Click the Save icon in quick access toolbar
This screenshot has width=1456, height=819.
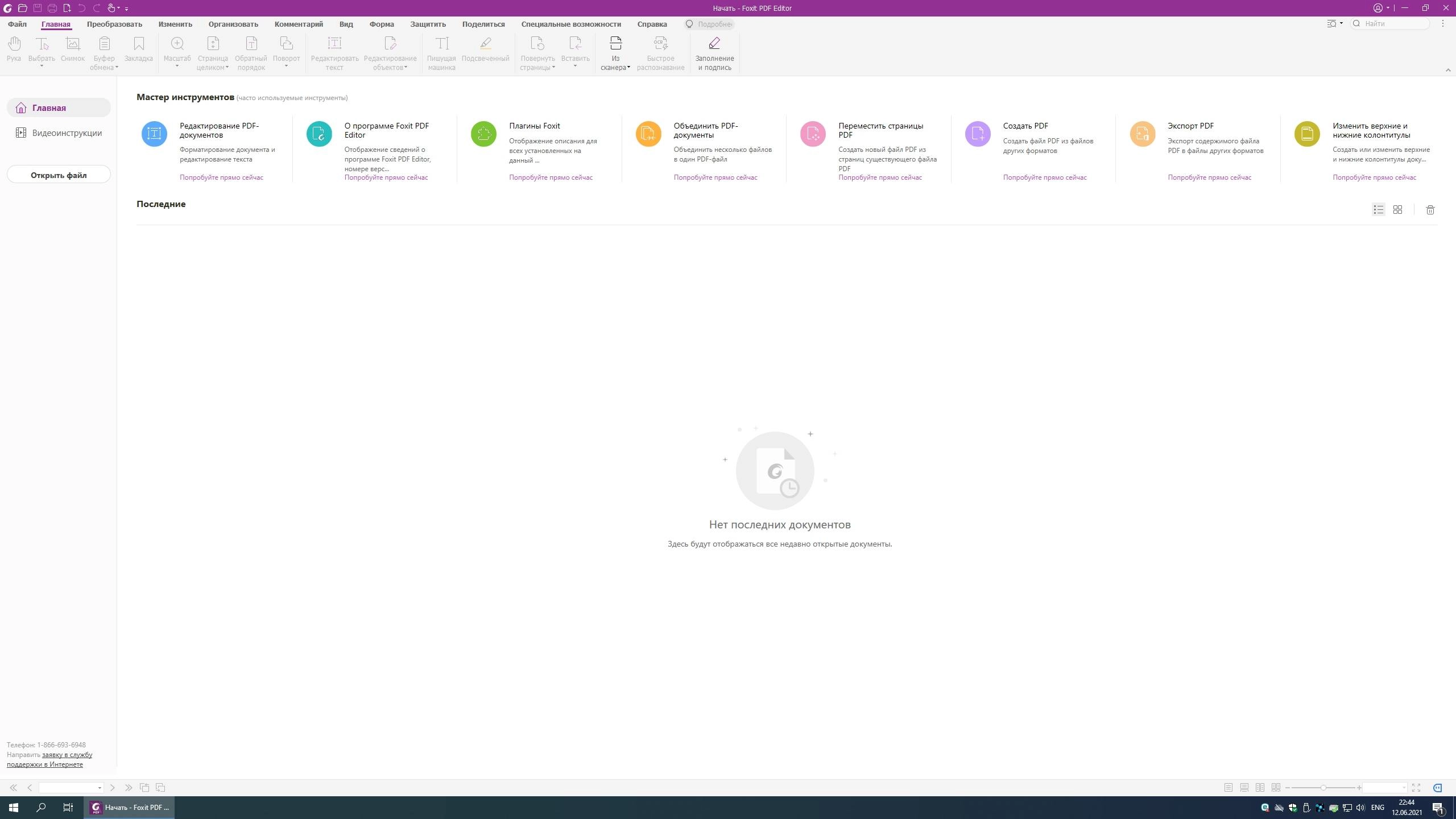38,8
